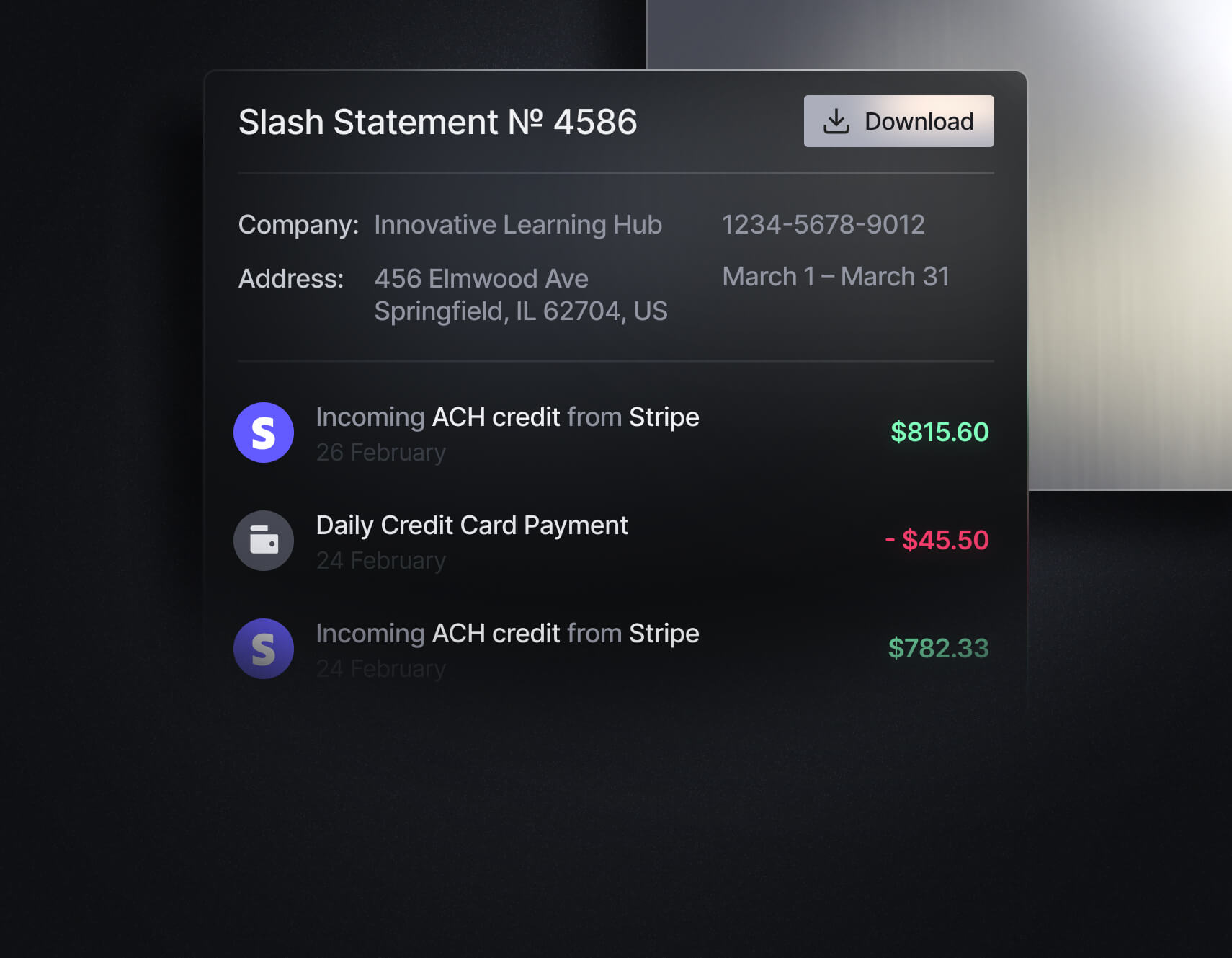The image size is (1232, 958).
Task: Select the Slash Statement № 4586 title
Action: (x=437, y=122)
